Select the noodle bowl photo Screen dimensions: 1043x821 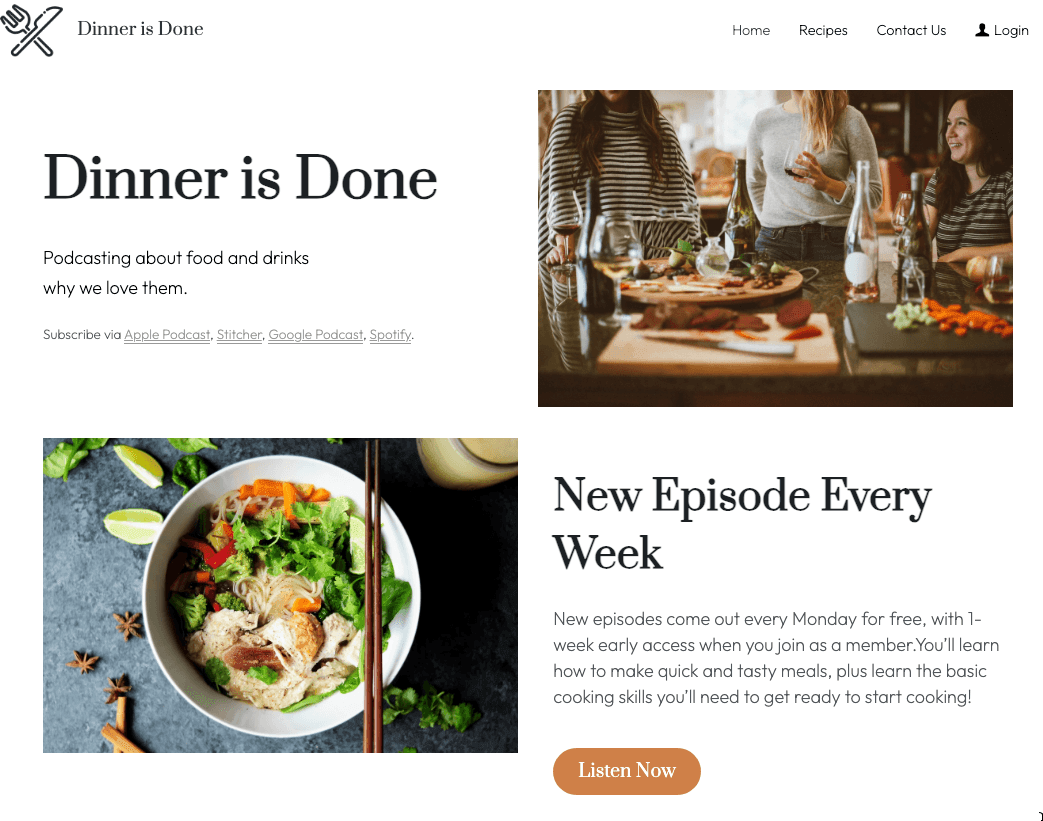coord(280,595)
